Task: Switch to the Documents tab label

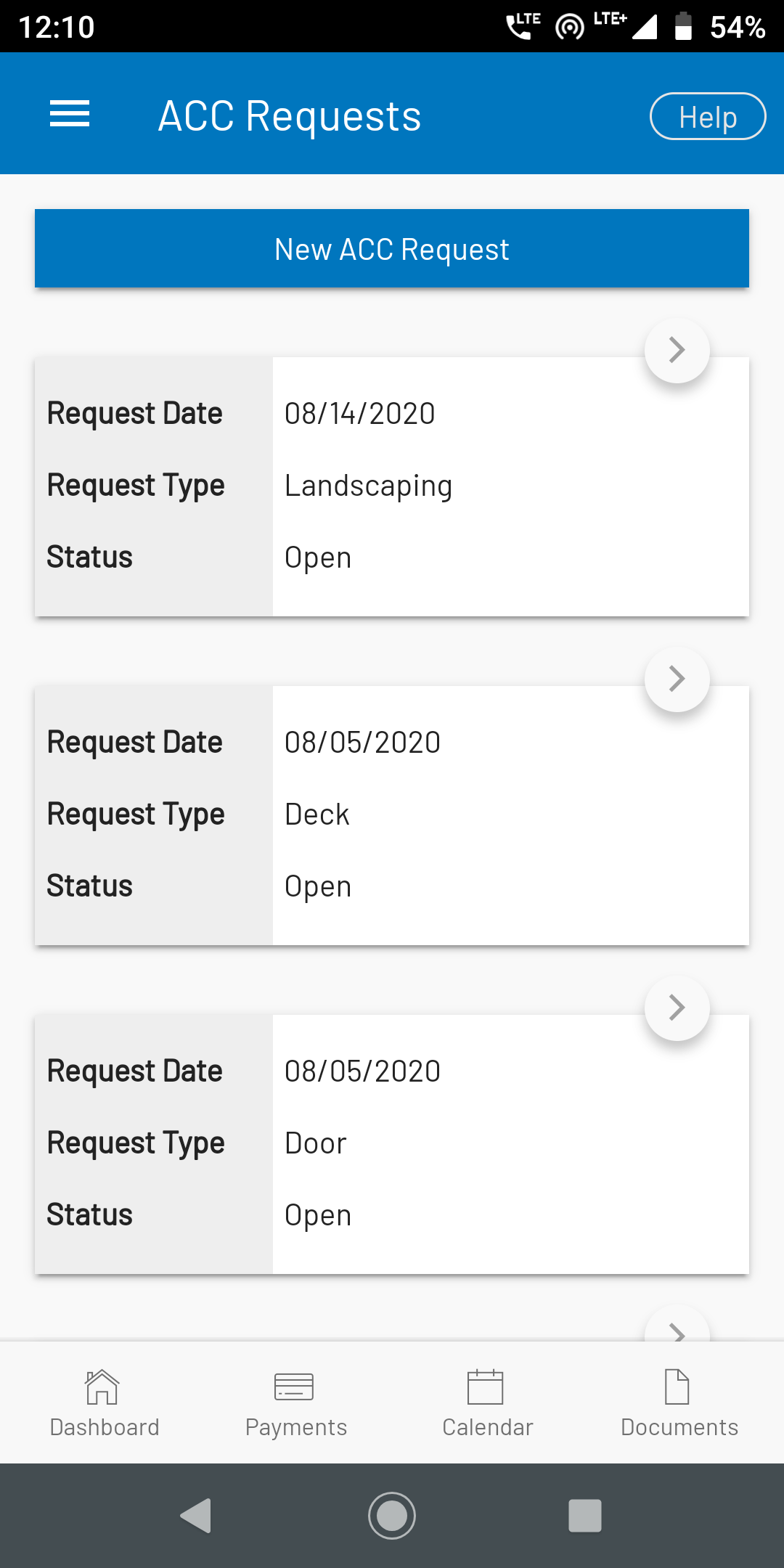Action: click(679, 1427)
